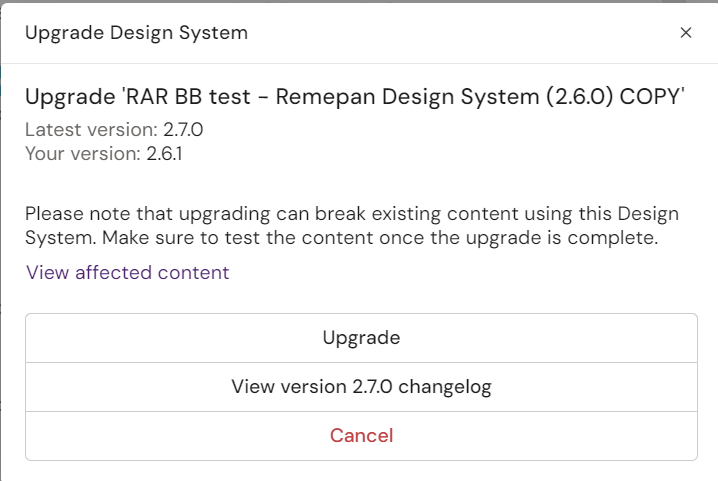Click the word "COPY" in the heading
This screenshot has height=481, width=718.
(x=652, y=97)
